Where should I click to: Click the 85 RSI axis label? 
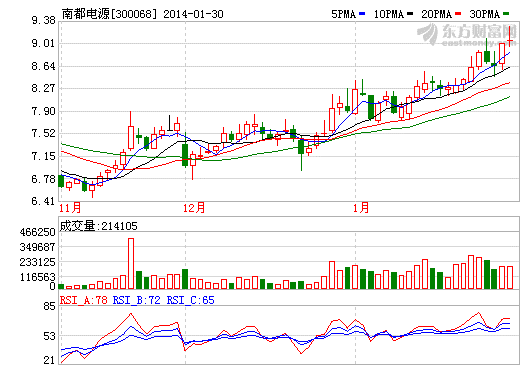[x=49, y=306]
